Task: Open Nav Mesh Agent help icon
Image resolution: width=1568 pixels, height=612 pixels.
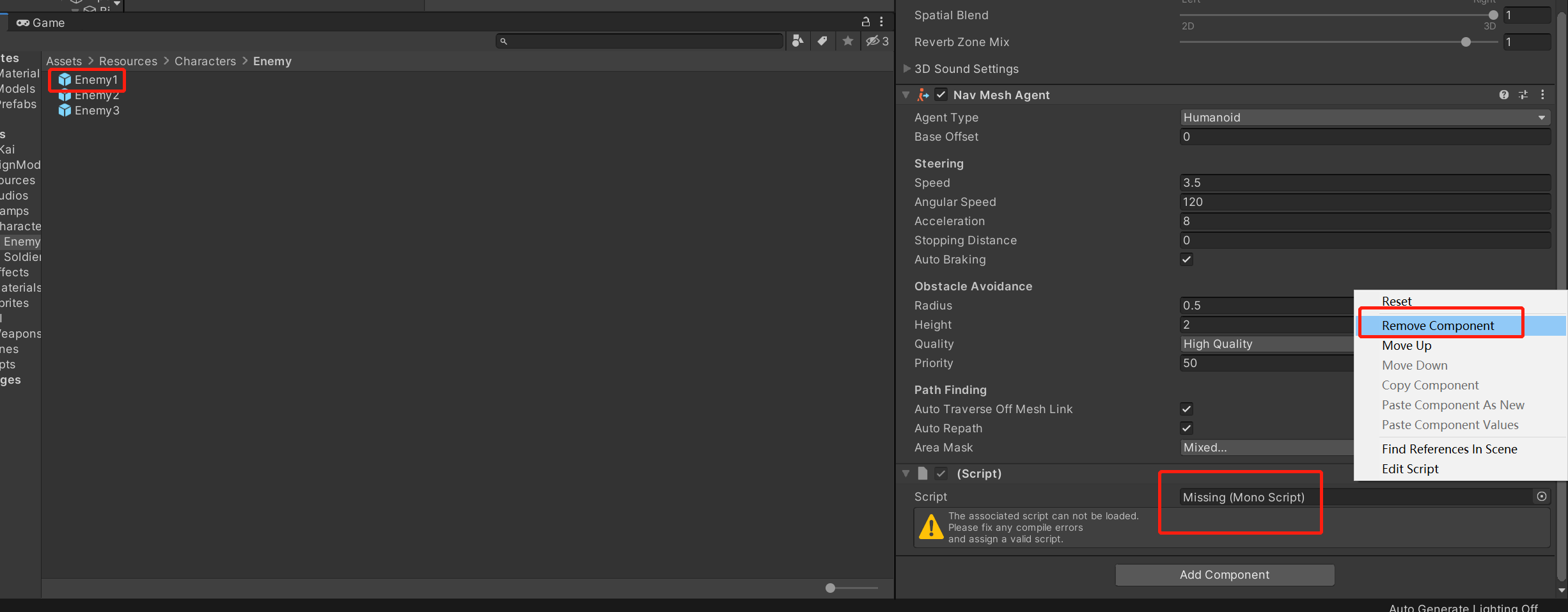Action: [1504, 95]
